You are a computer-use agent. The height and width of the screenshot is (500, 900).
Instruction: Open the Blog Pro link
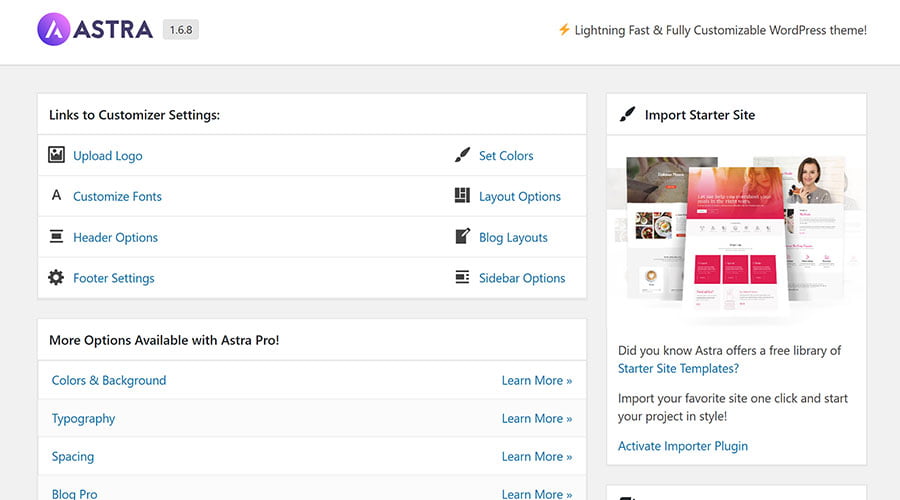click(x=75, y=494)
